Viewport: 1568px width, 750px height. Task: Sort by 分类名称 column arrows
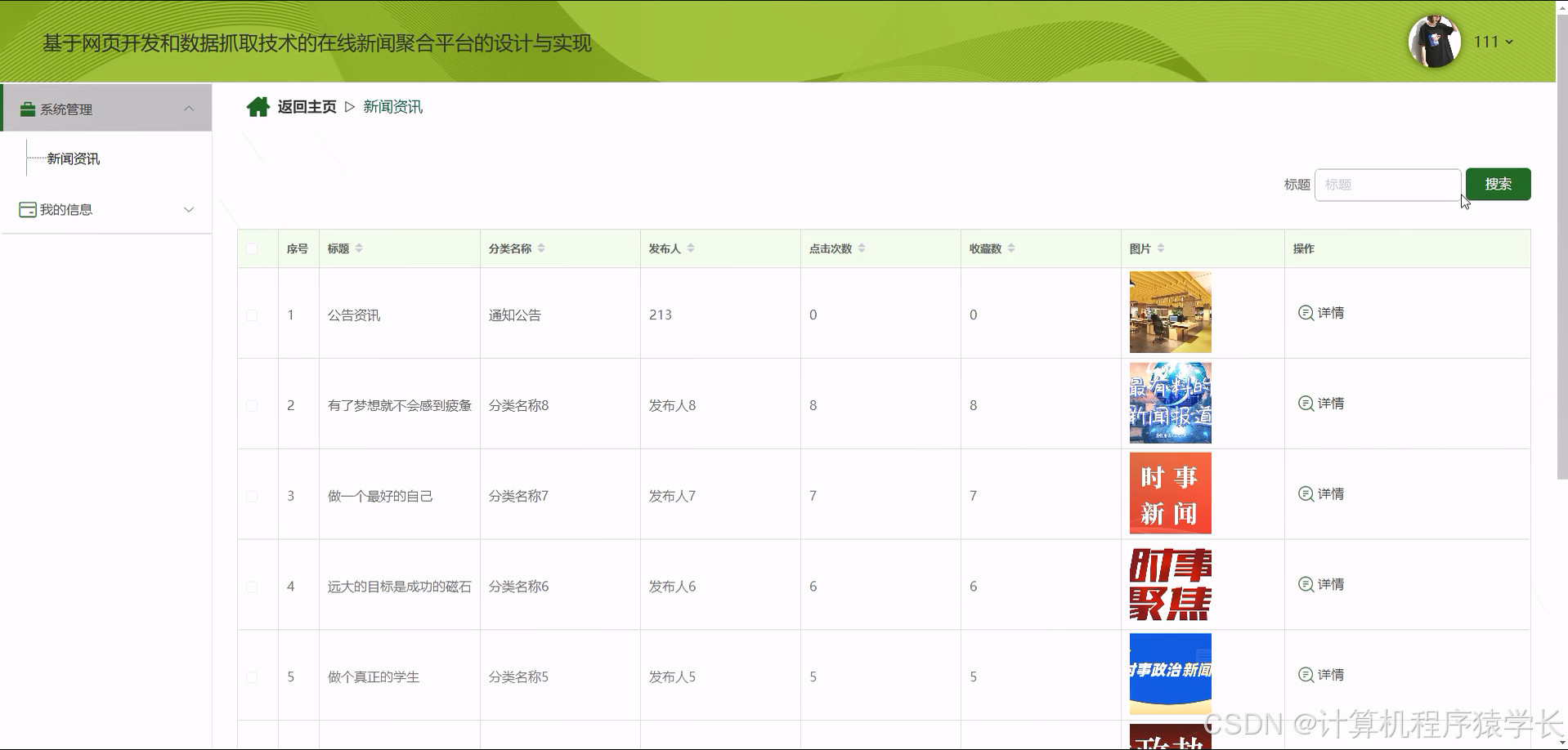[x=541, y=248]
